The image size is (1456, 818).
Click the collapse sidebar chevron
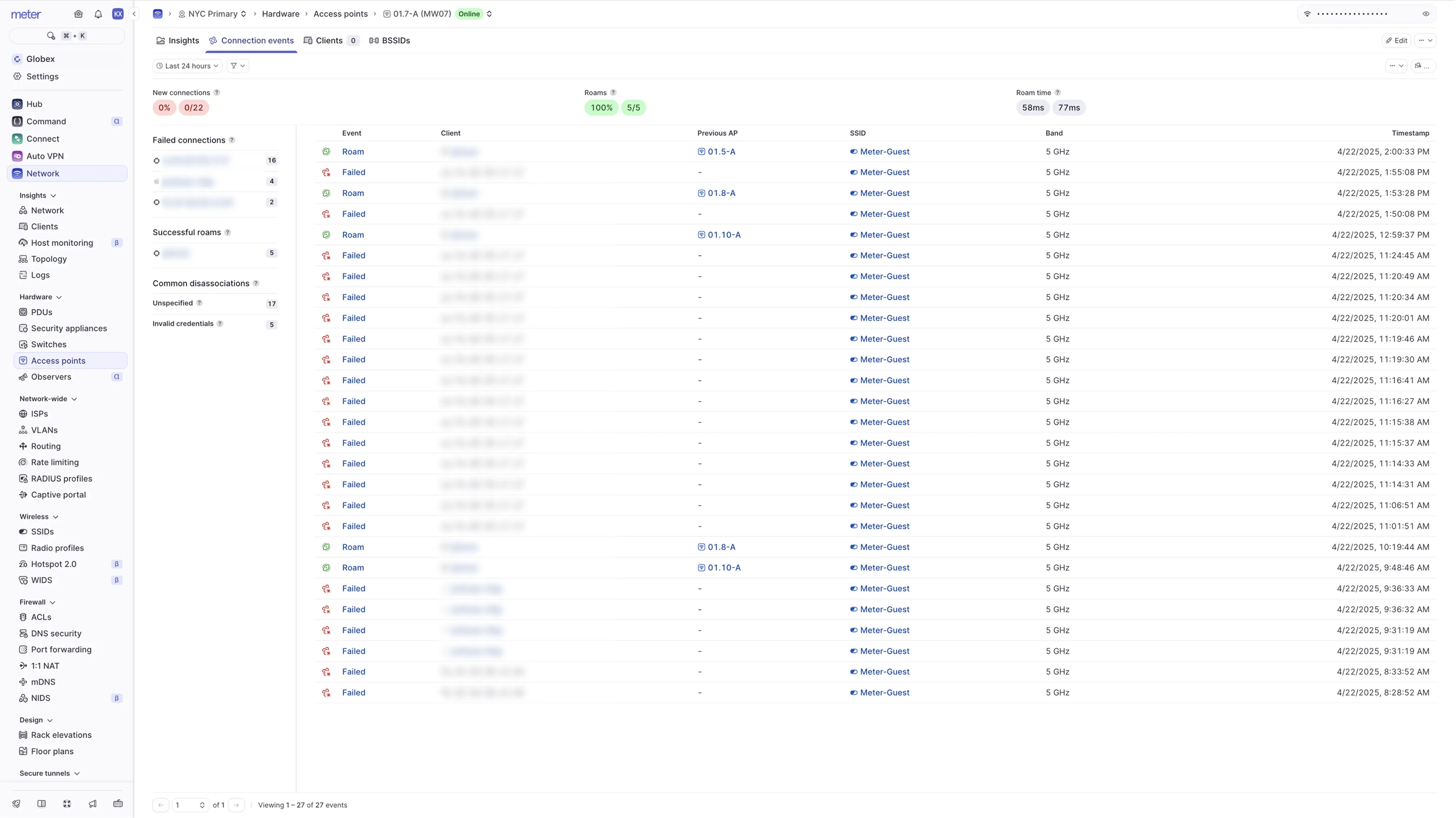click(x=134, y=14)
